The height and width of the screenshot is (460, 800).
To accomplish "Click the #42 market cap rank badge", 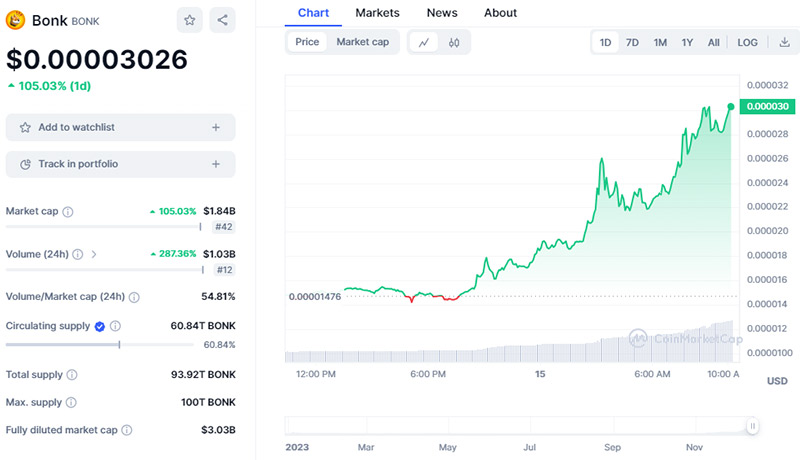I will (223, 227).
